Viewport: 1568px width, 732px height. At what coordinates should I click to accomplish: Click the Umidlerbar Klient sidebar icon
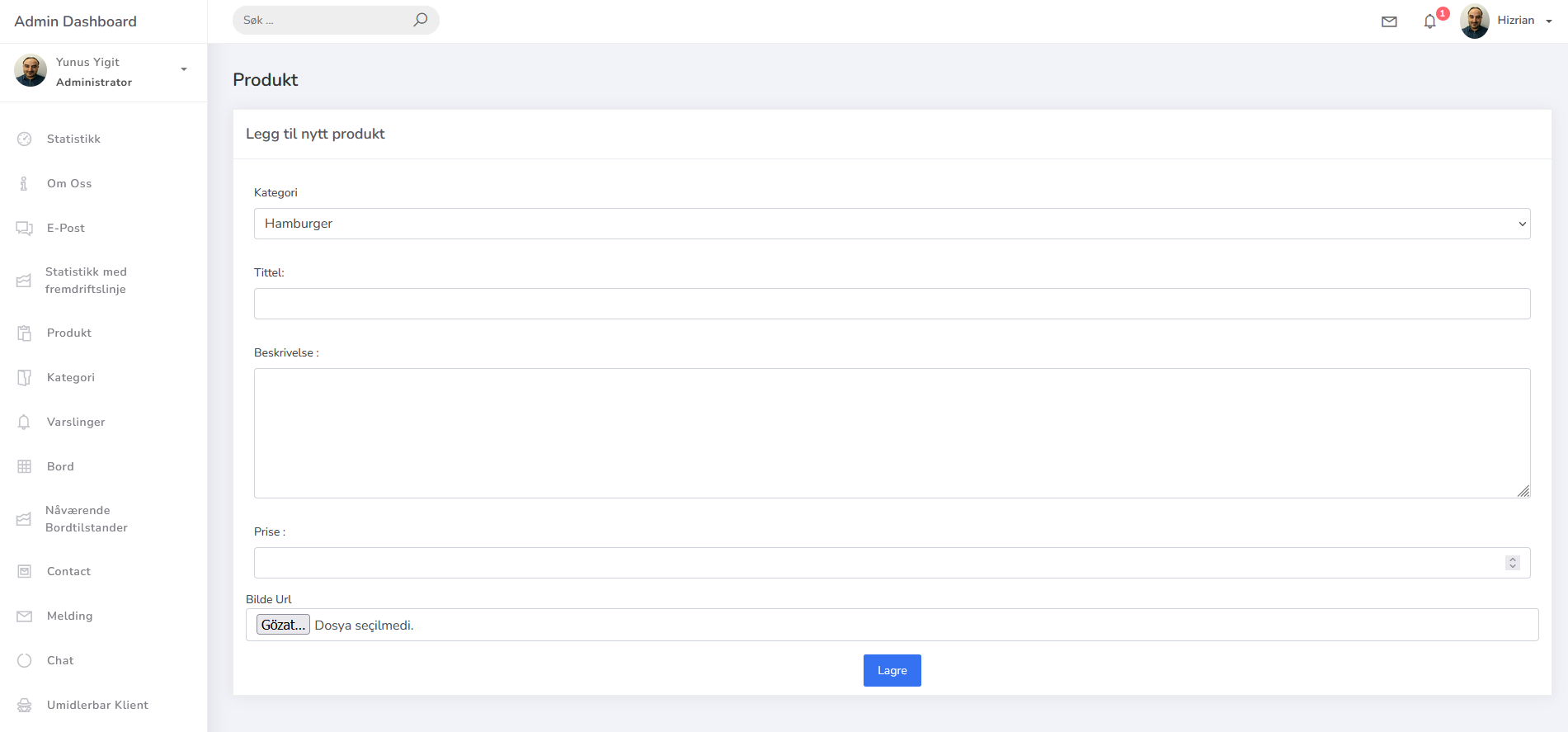pos(25,705)
